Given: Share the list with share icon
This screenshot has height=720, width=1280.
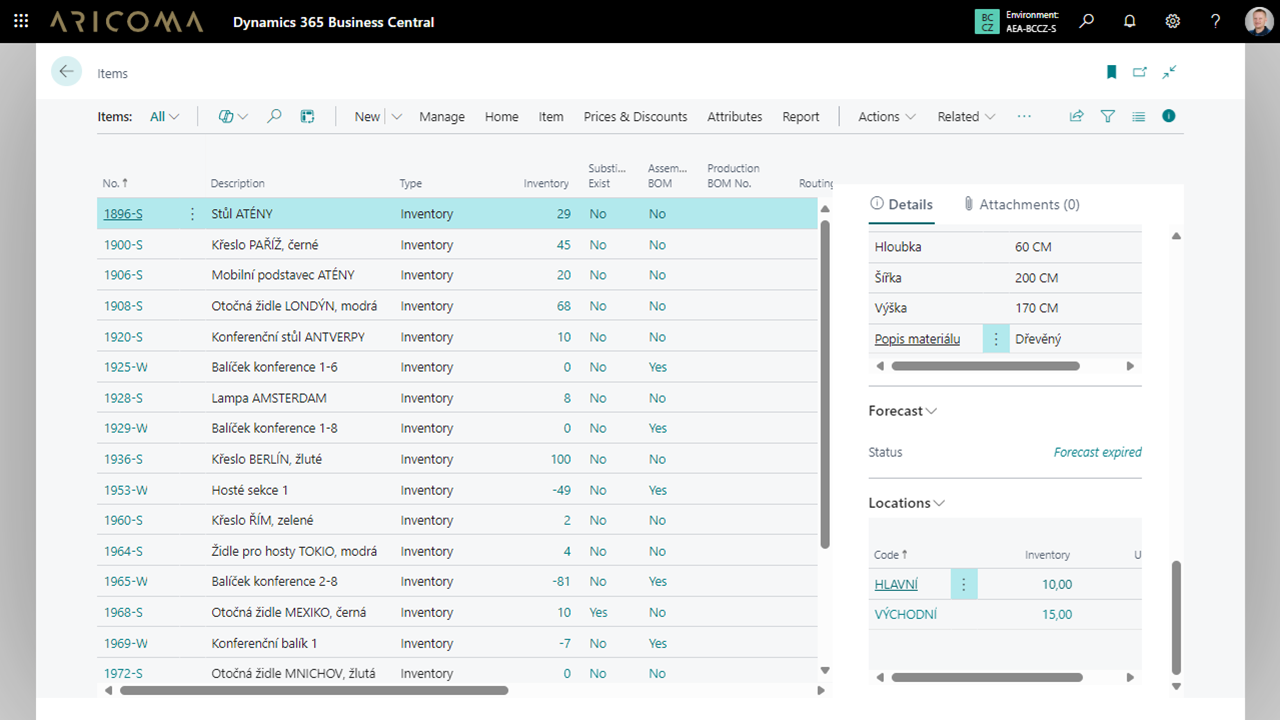Looking at the screenshot, I should [1077, 116].
